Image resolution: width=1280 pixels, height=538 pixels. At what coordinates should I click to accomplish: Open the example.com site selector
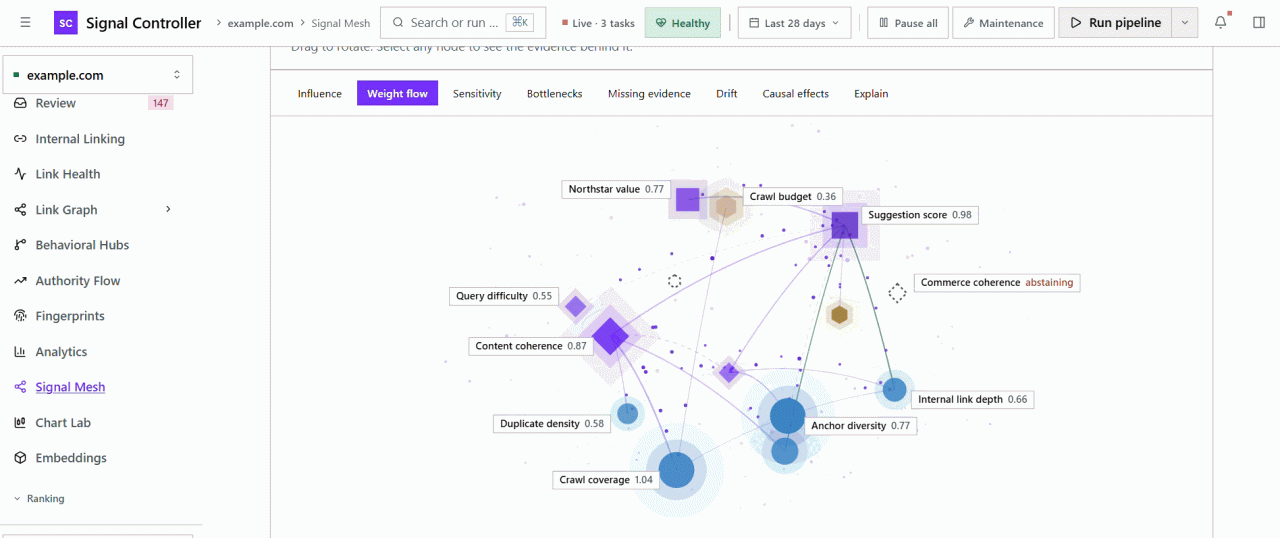coord(98,75)
